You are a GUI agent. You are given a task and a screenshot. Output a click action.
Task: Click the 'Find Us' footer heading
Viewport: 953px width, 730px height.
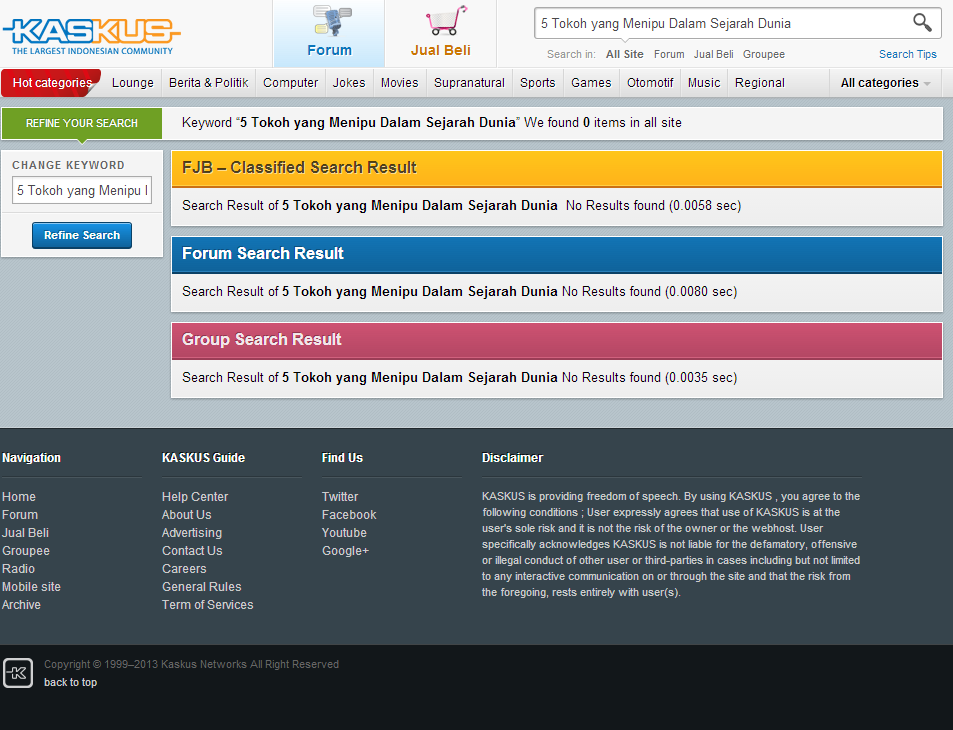(x=342, y=458)
